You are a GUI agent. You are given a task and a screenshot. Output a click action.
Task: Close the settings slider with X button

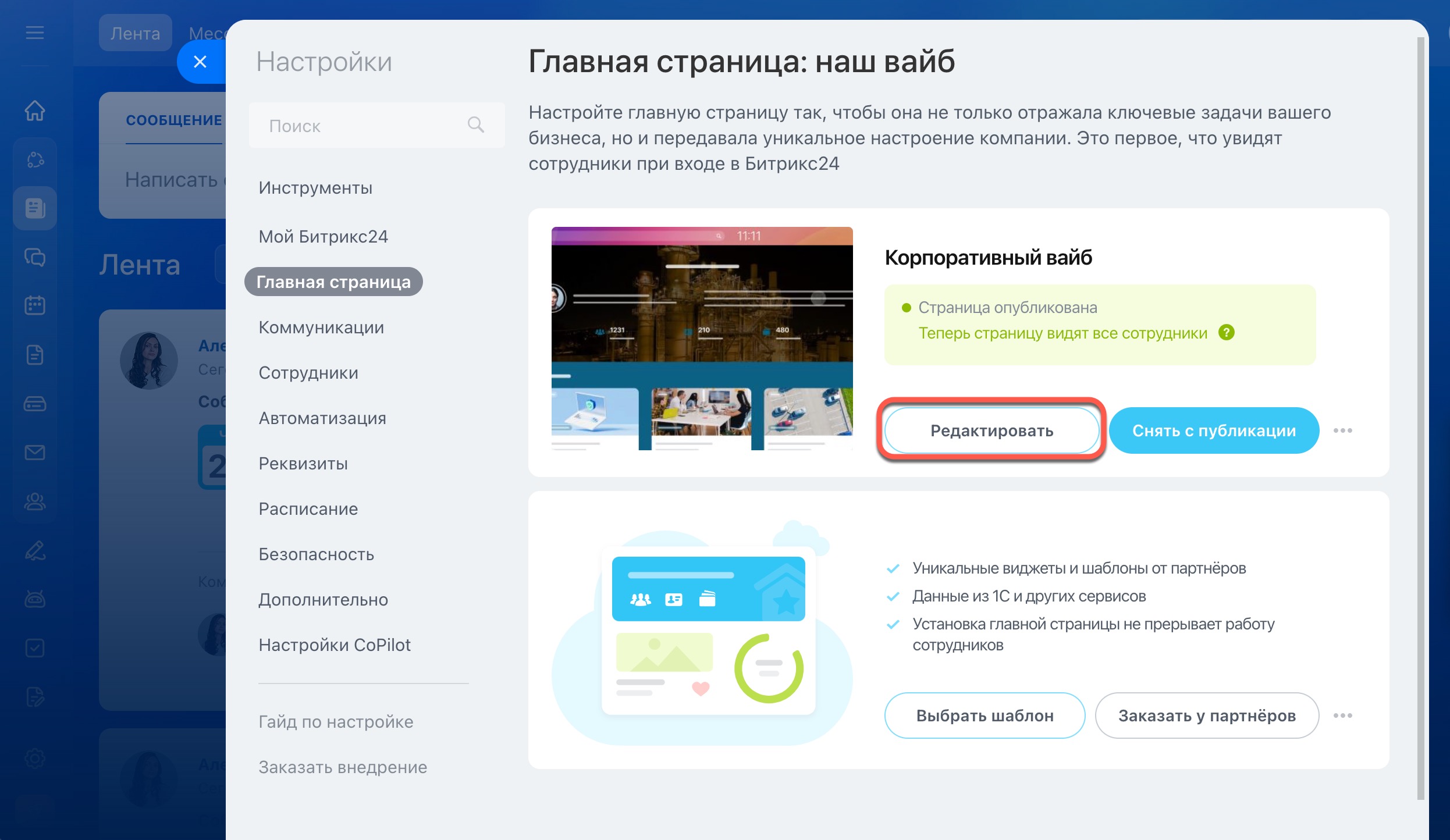(200, 62)
